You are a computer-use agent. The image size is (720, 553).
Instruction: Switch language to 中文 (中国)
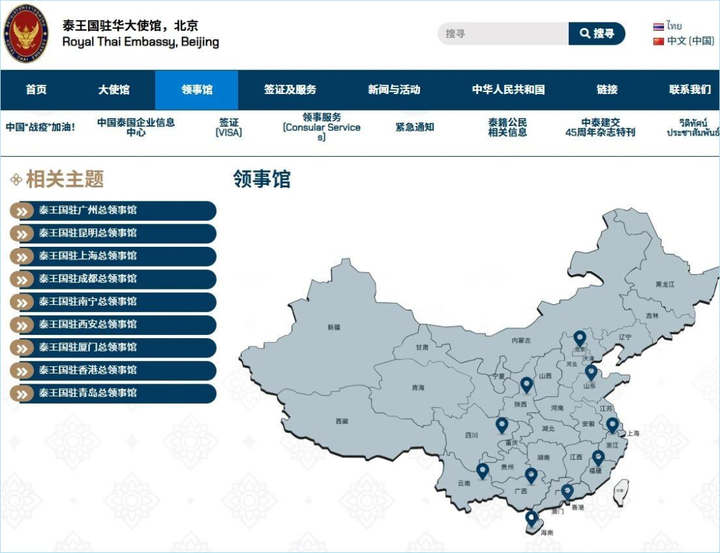pos(683,41)
